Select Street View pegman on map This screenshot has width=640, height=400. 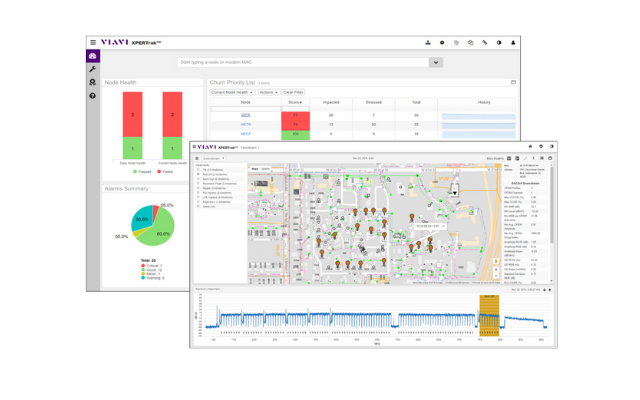pyautogui.click(x=496, y=261)
